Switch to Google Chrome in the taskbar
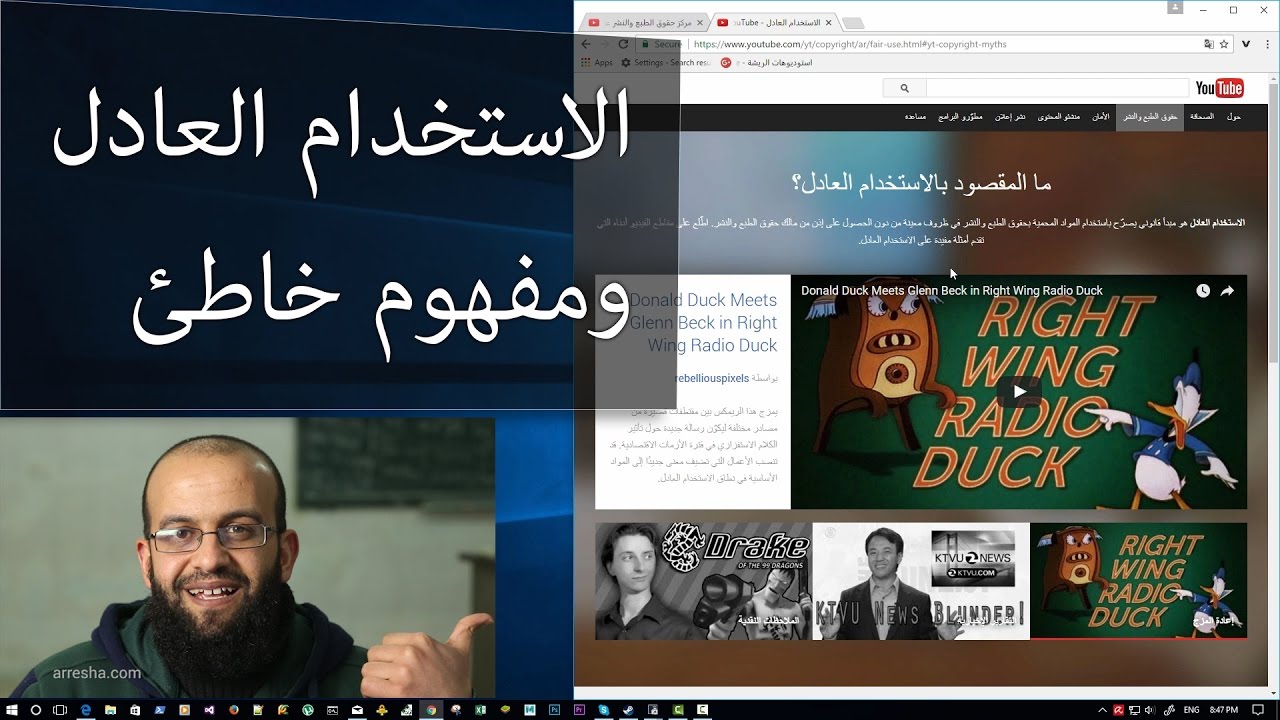1280x720 pixels. point(431,710)
